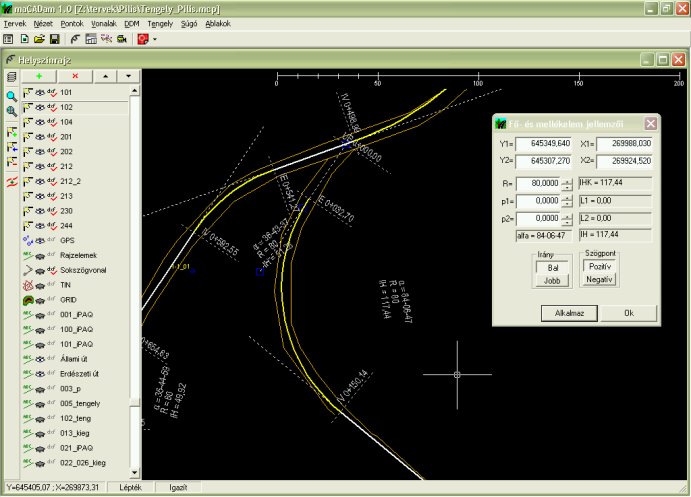This screenshot has height=497, width=691.
Task: Click the GPS layer's blue points icon
Action: 28,241
